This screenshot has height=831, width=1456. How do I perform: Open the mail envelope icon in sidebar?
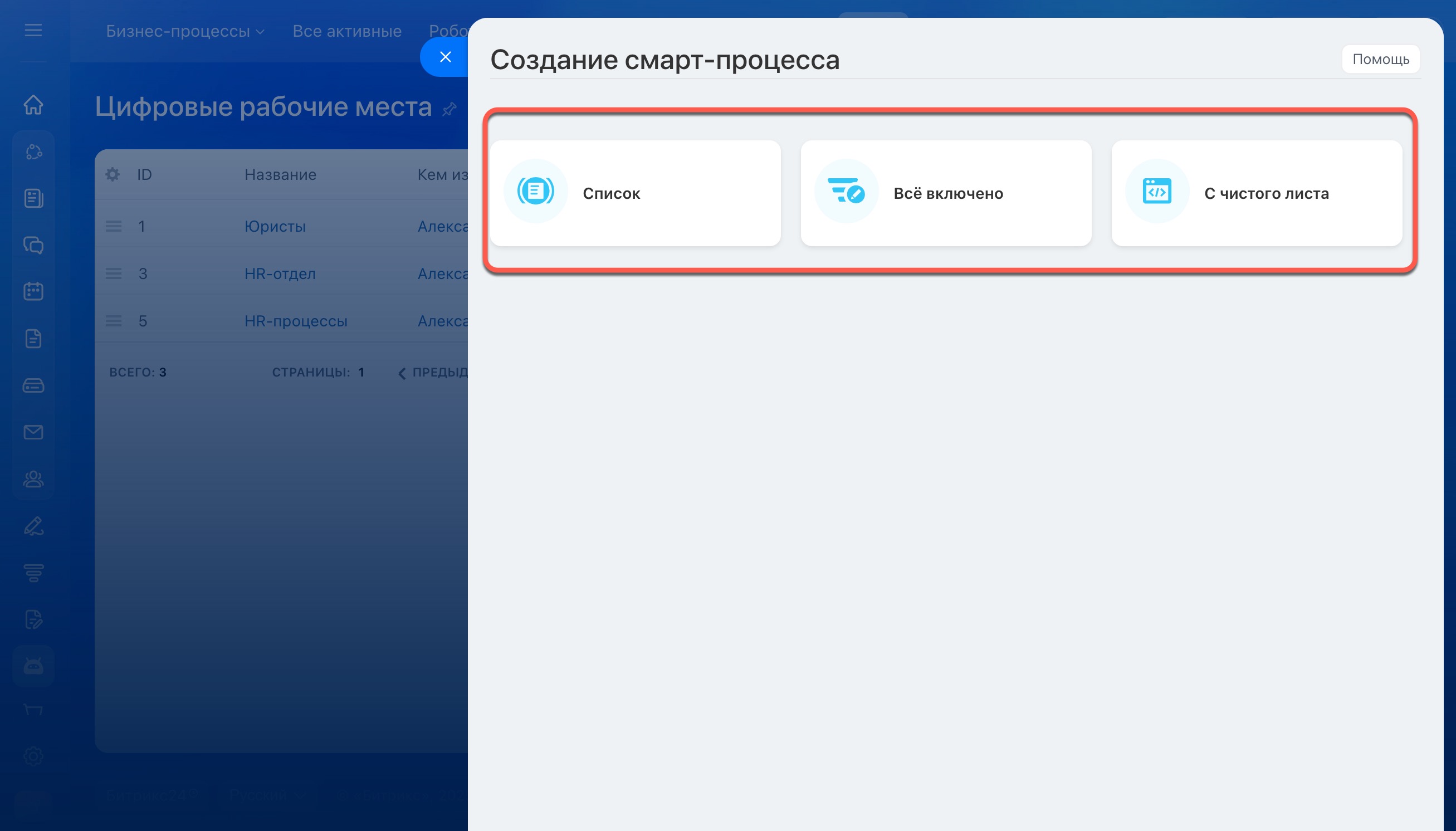(x=33, y=432)
